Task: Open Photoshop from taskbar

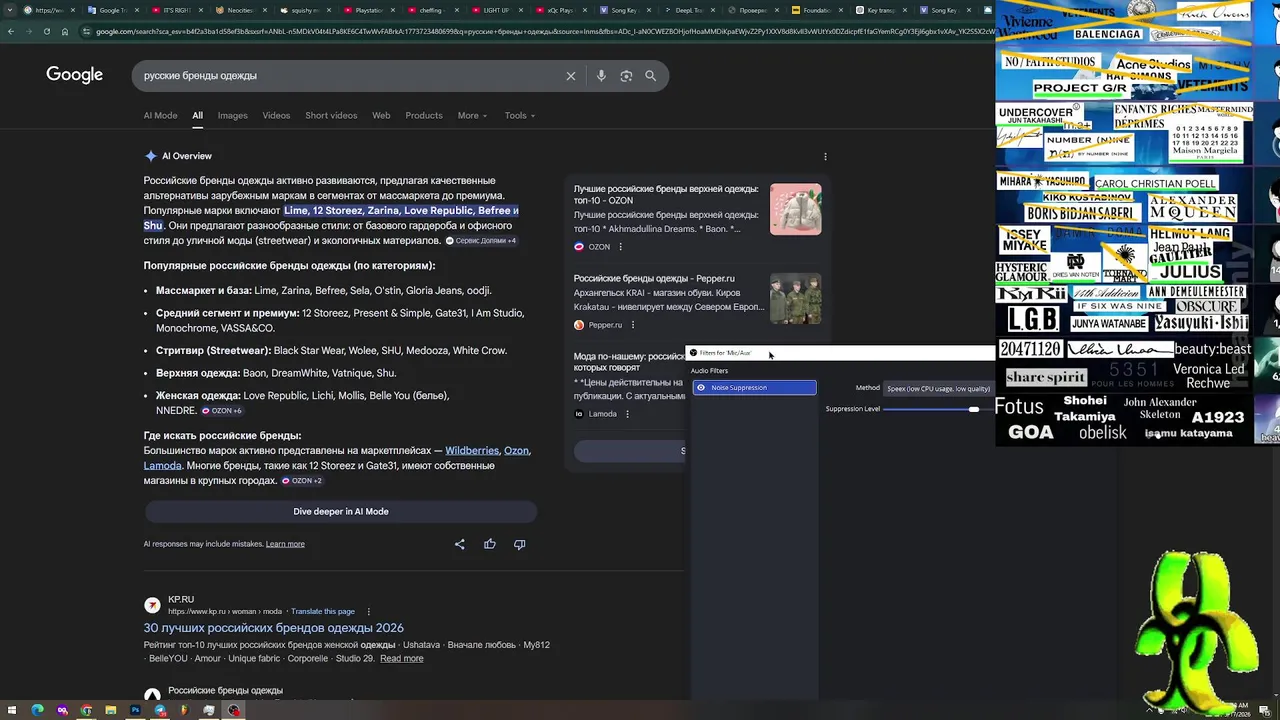Action: click(x=135, y=710)
